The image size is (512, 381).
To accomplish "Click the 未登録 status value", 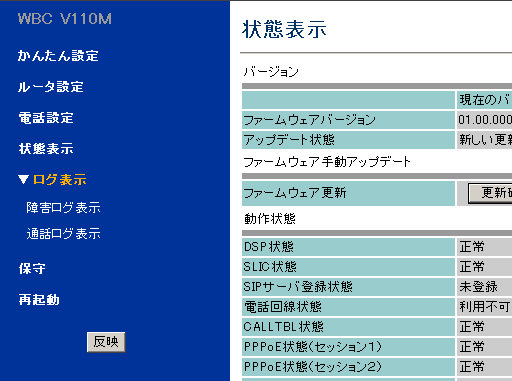I will pyautogui.click(x=478, y=287).
